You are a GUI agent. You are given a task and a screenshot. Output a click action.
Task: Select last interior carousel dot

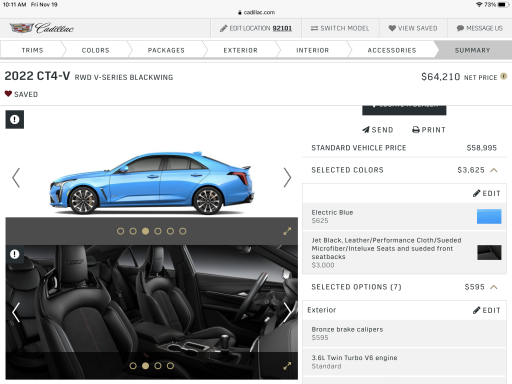coord(170,366)
